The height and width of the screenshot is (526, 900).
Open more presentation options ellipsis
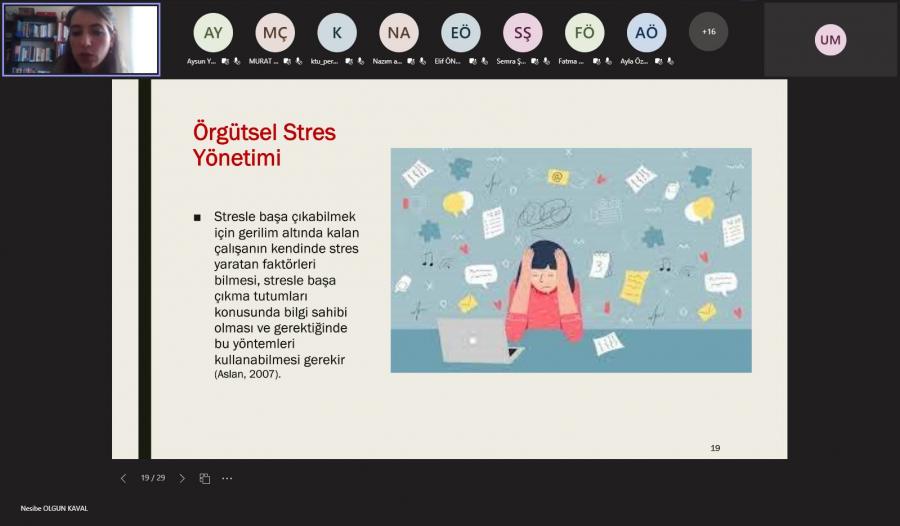[x=227, y=478]
